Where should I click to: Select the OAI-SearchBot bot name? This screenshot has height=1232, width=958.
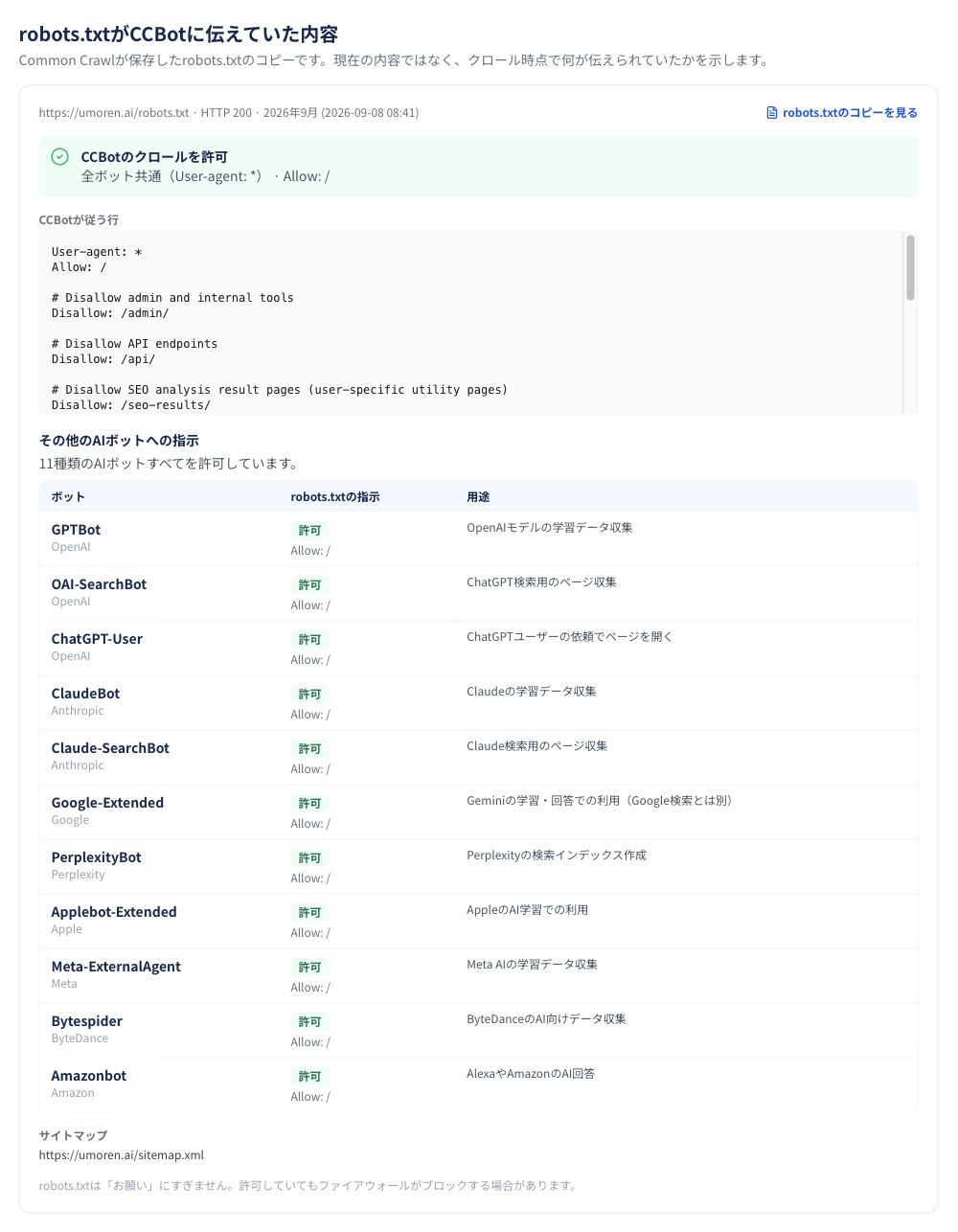pos(99,584)
